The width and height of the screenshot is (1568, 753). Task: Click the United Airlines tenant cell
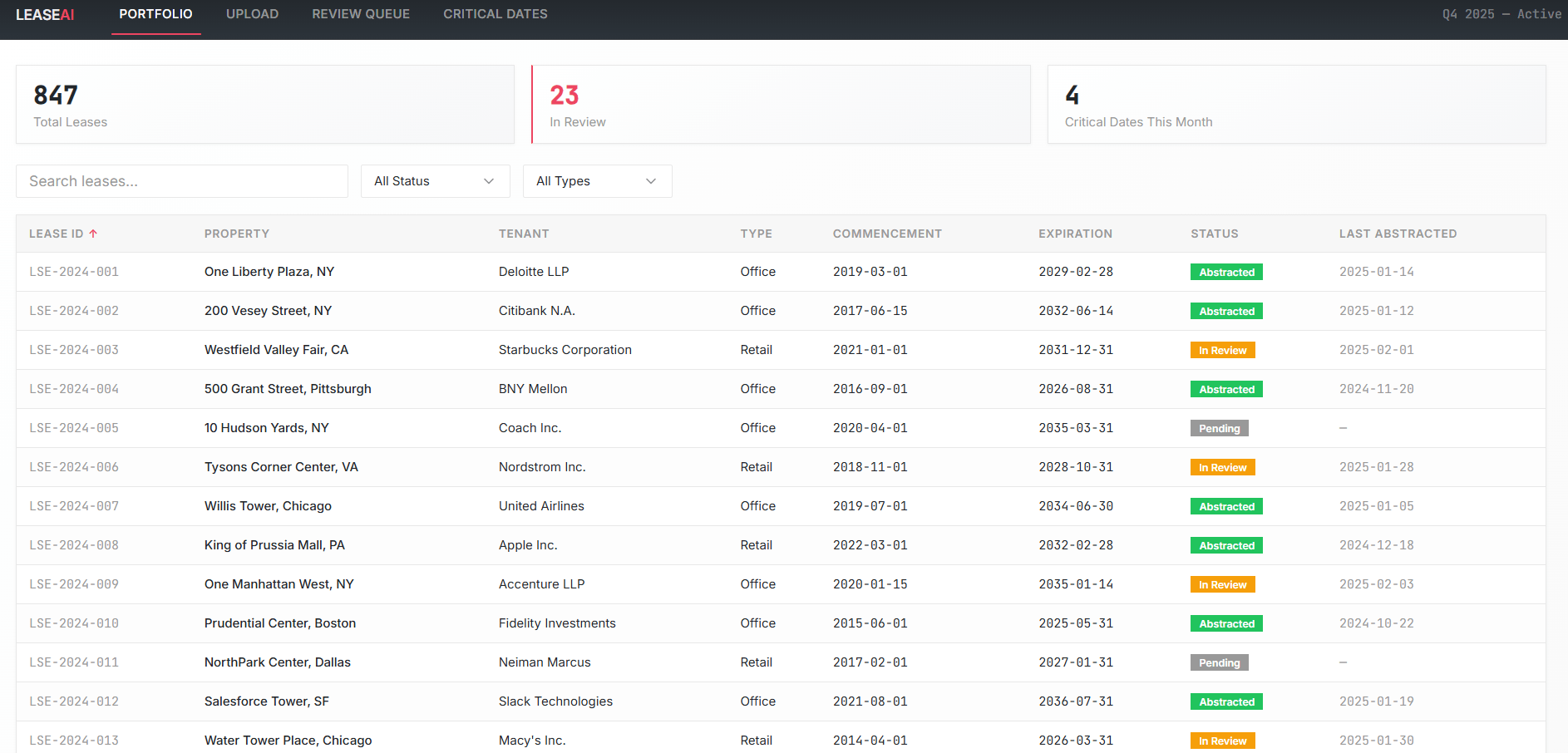click(541, 506)
